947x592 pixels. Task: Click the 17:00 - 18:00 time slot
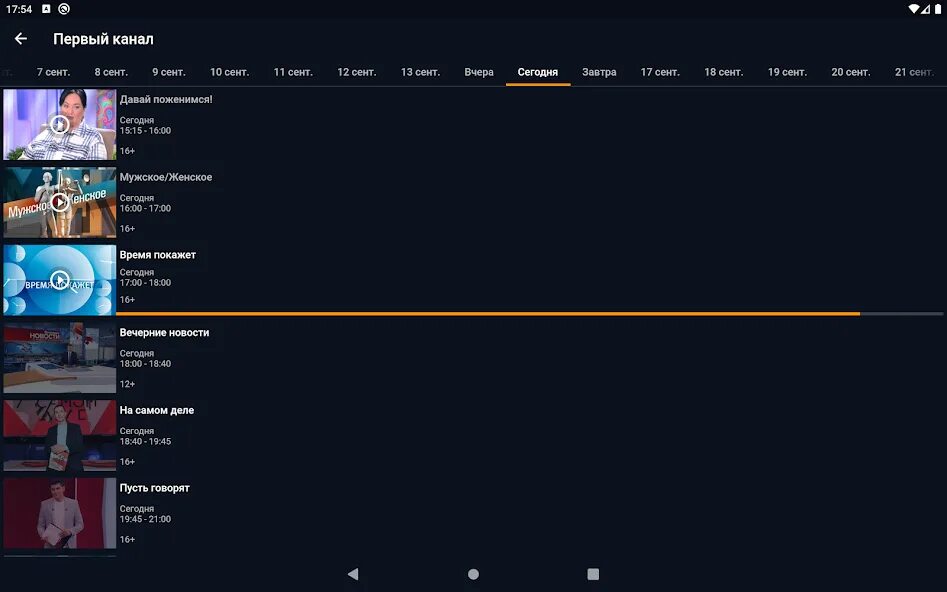click(x=145, y=283)
